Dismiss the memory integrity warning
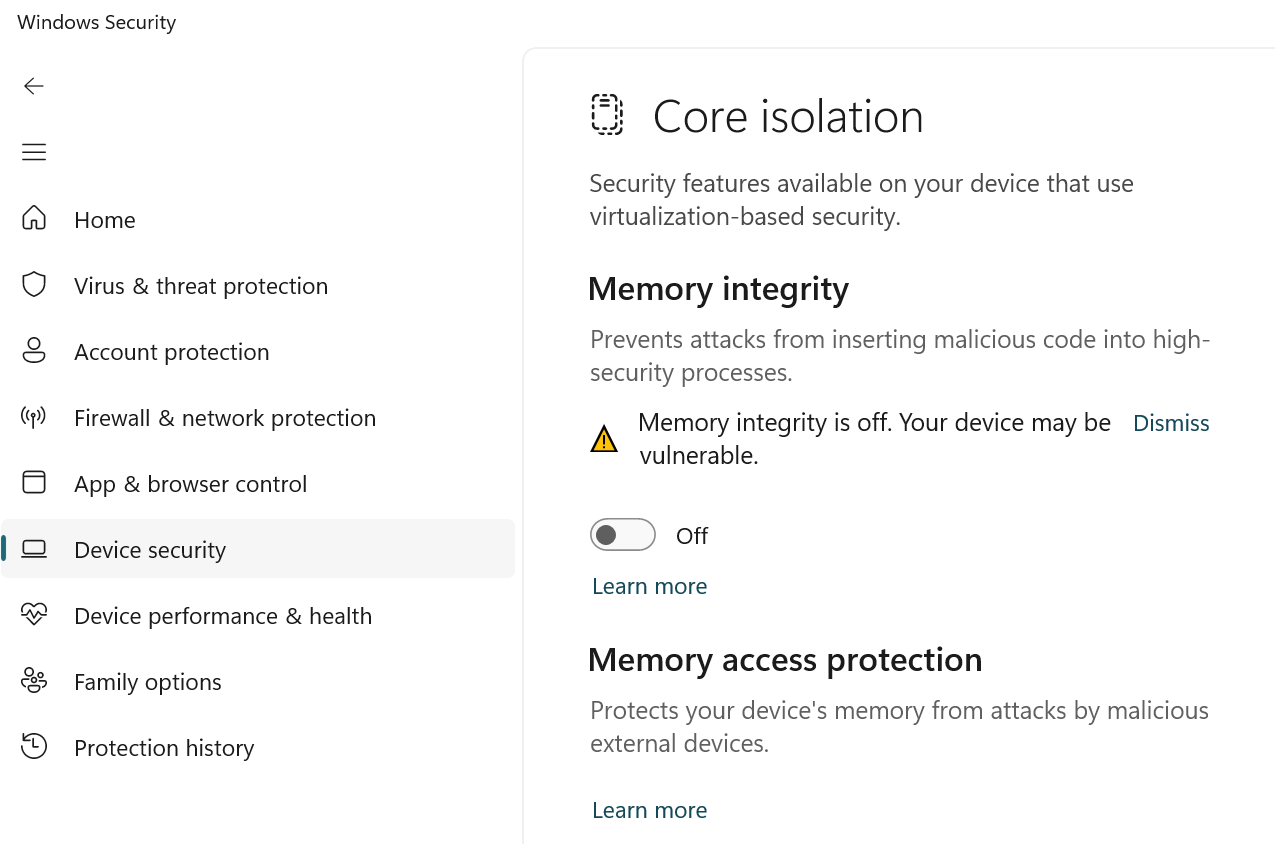The height and width of the screenshot is (844, 1275). pyautogui.click(x=1170, y=423)
